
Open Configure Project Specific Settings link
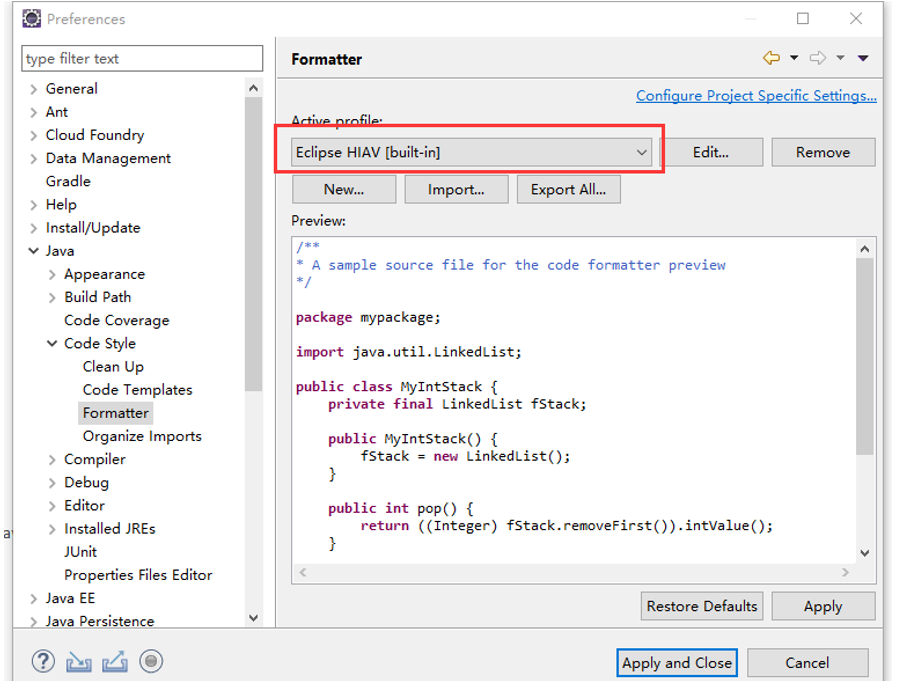tap(756, 95)
